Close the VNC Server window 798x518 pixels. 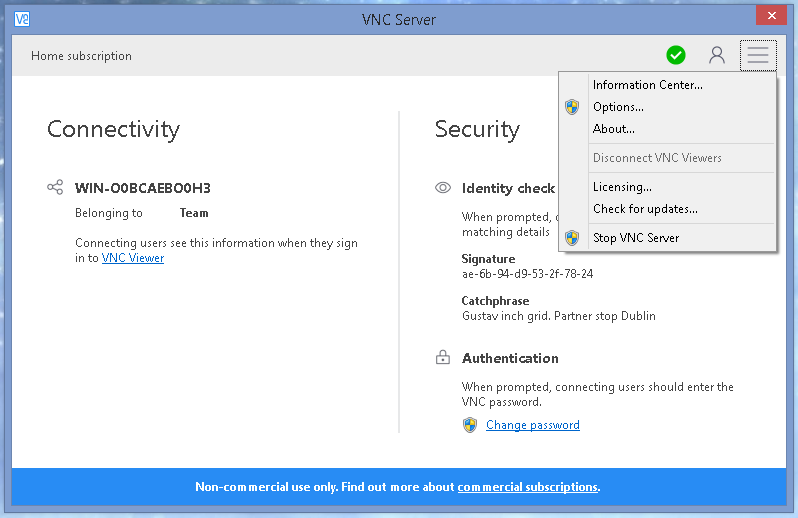click(768, 16)
